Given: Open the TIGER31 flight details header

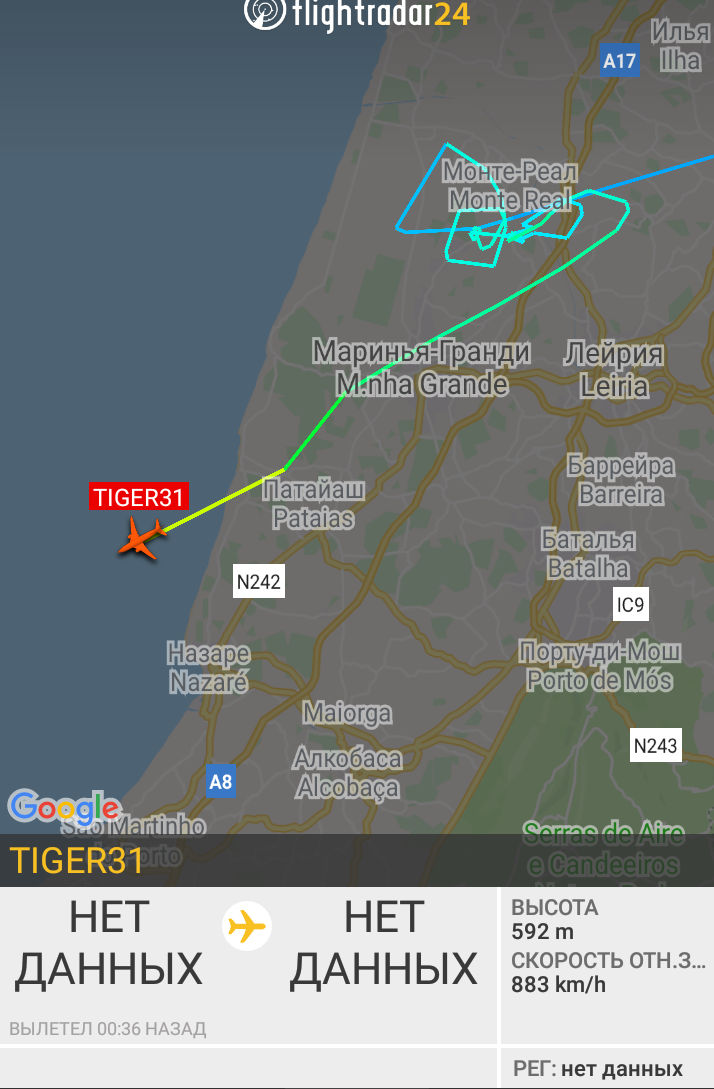Looking at the screenshot, I should tap(357, 860).
